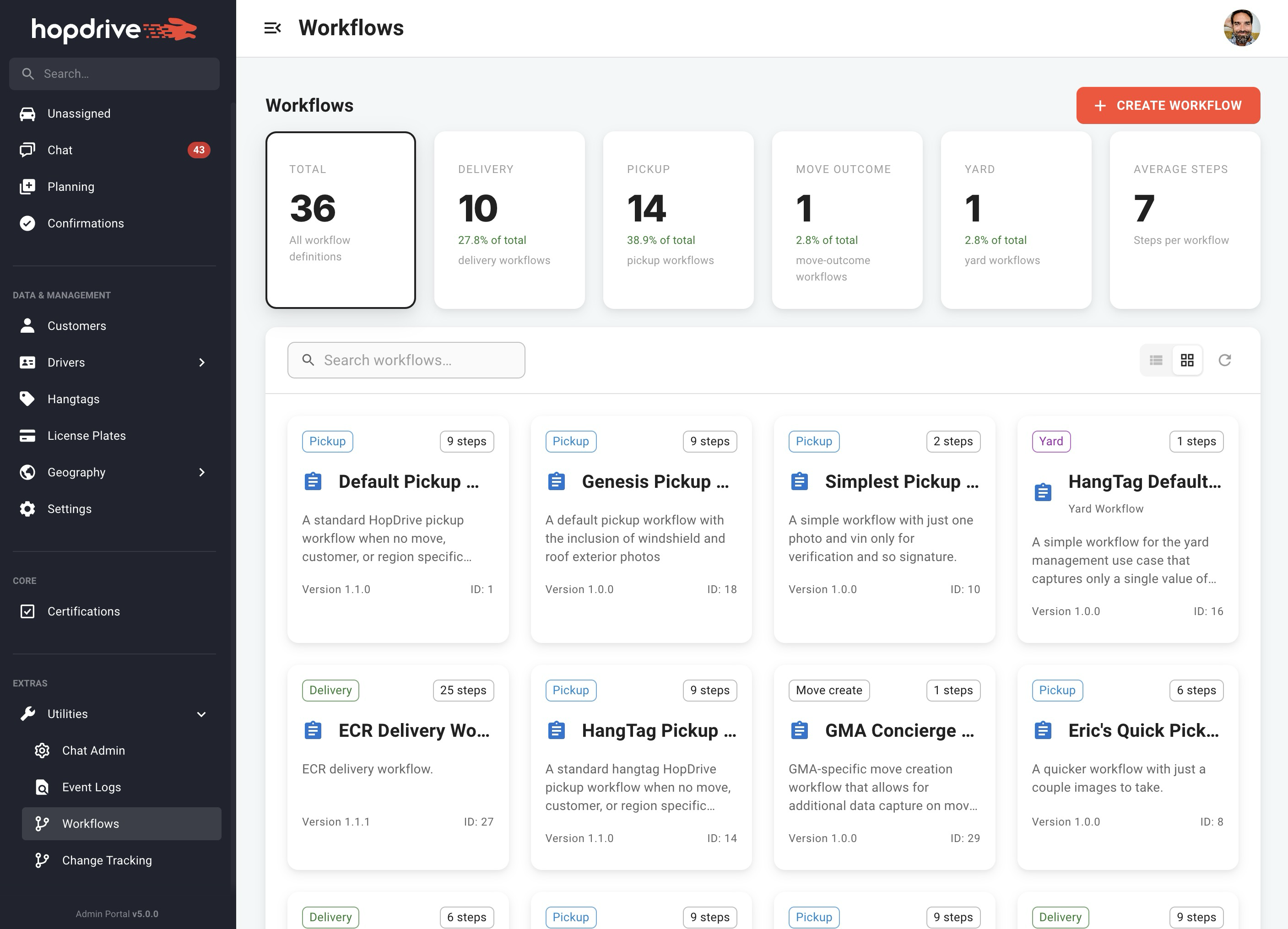Image resolution: width=1288 pixels, height=929 pixels.
Task: Expand the Geography submenu
Action: [x=202, y=472]
